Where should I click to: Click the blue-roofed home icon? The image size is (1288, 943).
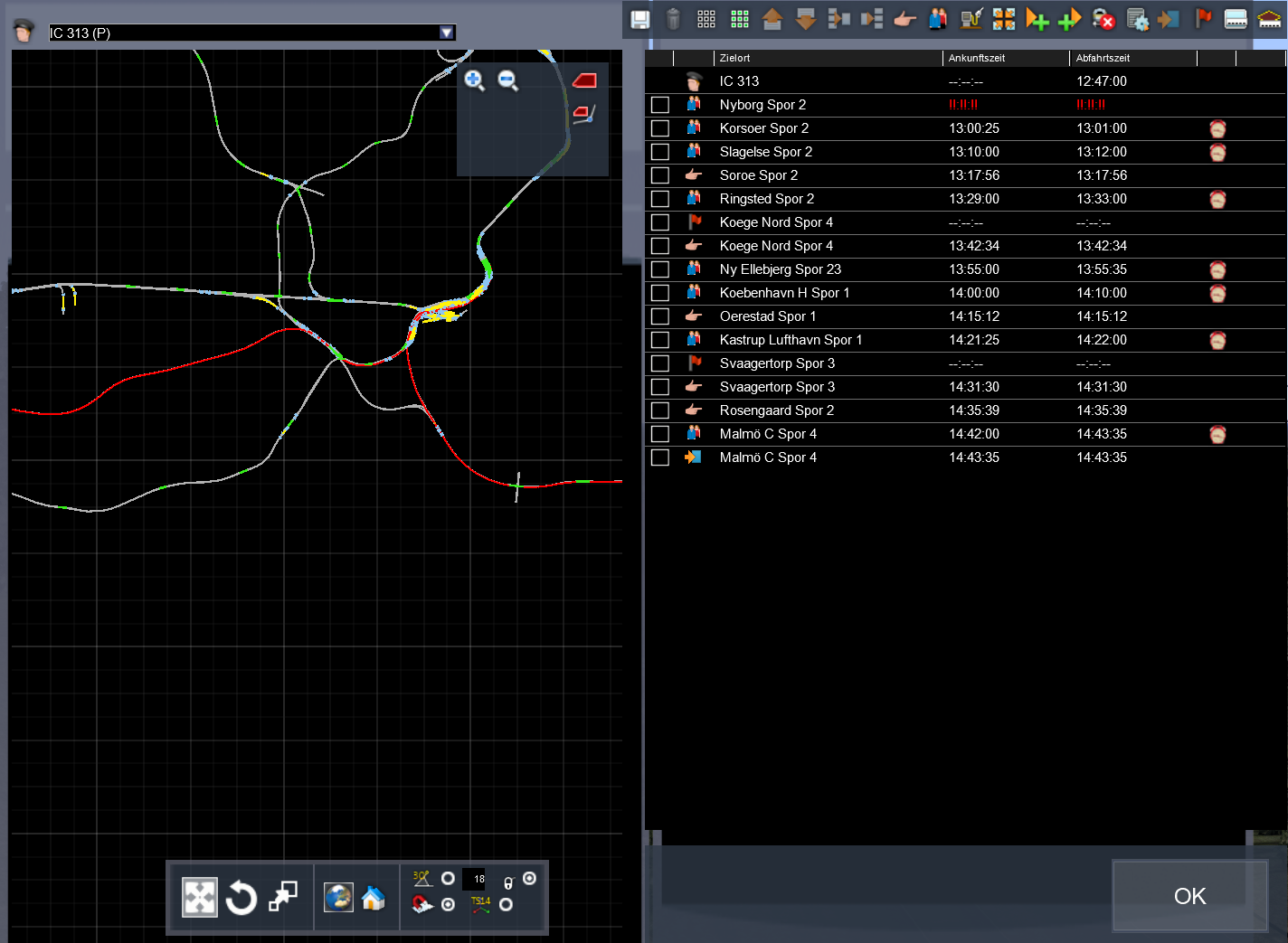tap(373, 898)
